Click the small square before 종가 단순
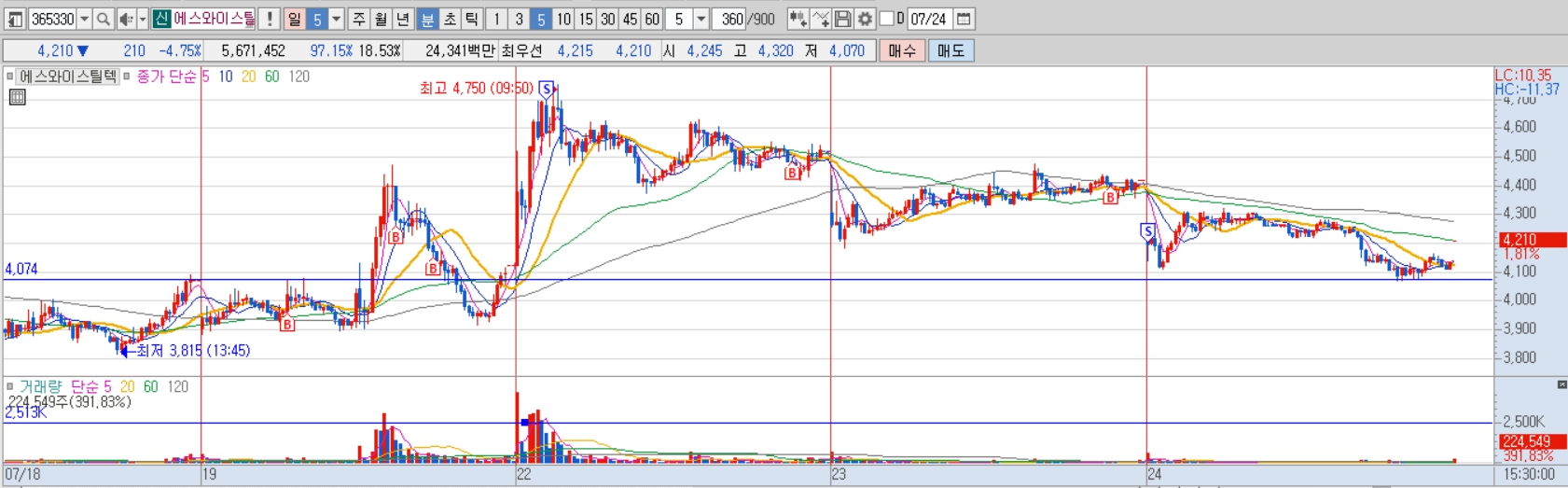1568x488 pixels. pos(127,77)
